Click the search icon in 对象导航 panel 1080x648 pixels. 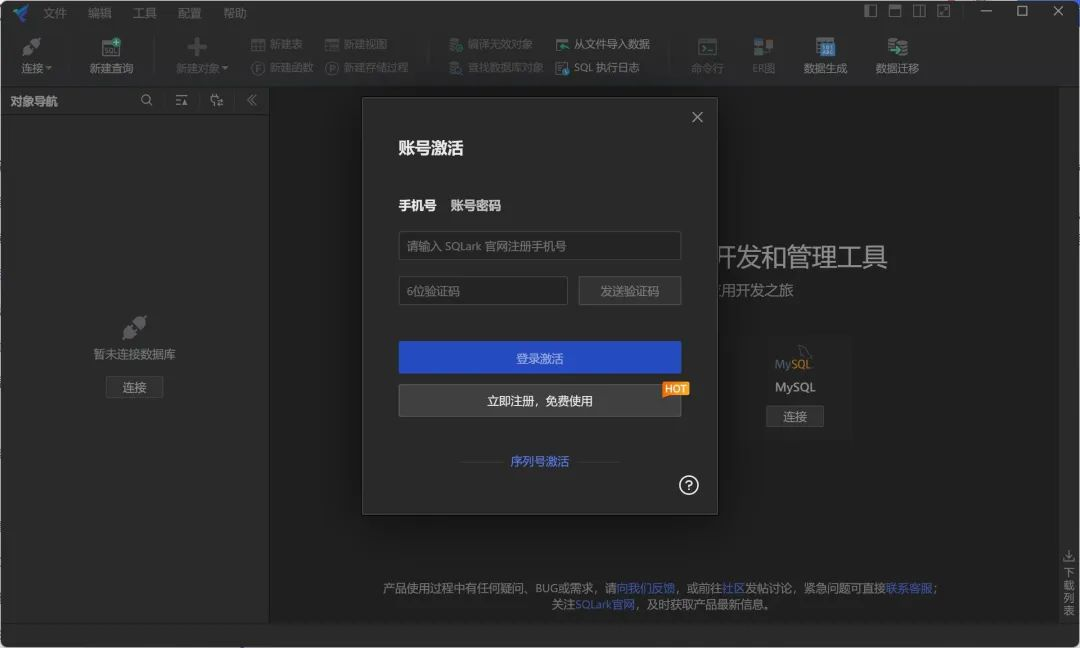tap(146, 101)
